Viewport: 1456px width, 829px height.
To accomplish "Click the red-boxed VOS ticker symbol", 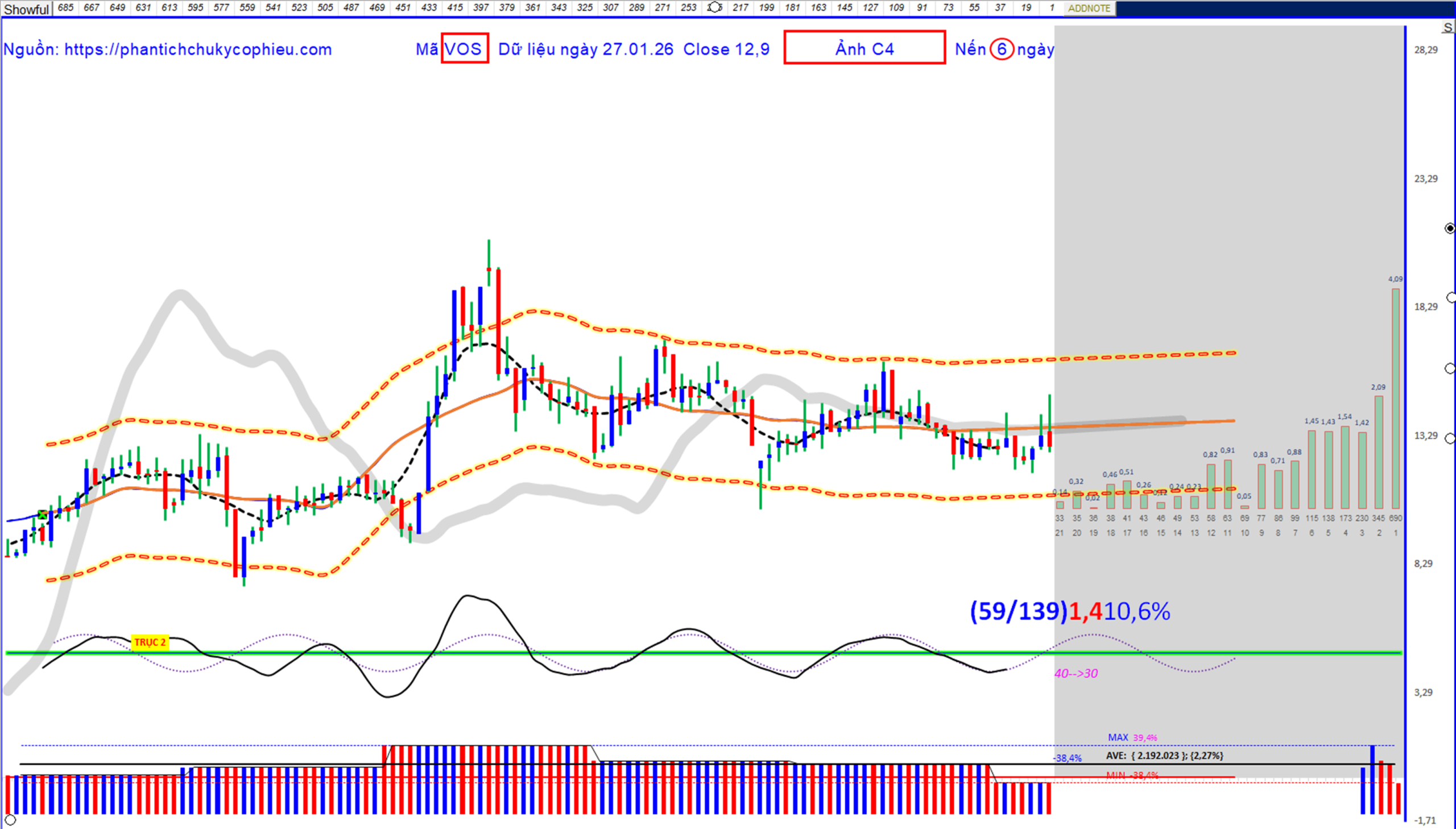I will click(464, 49).
